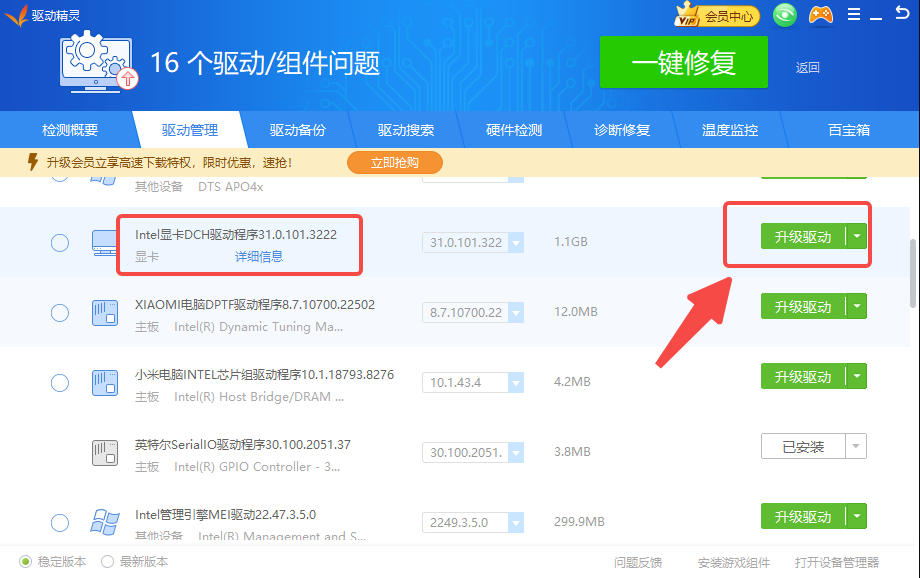Open the VIP 会员中心 badge
This screenshot has height=578, width=920.
pos(717,16)
